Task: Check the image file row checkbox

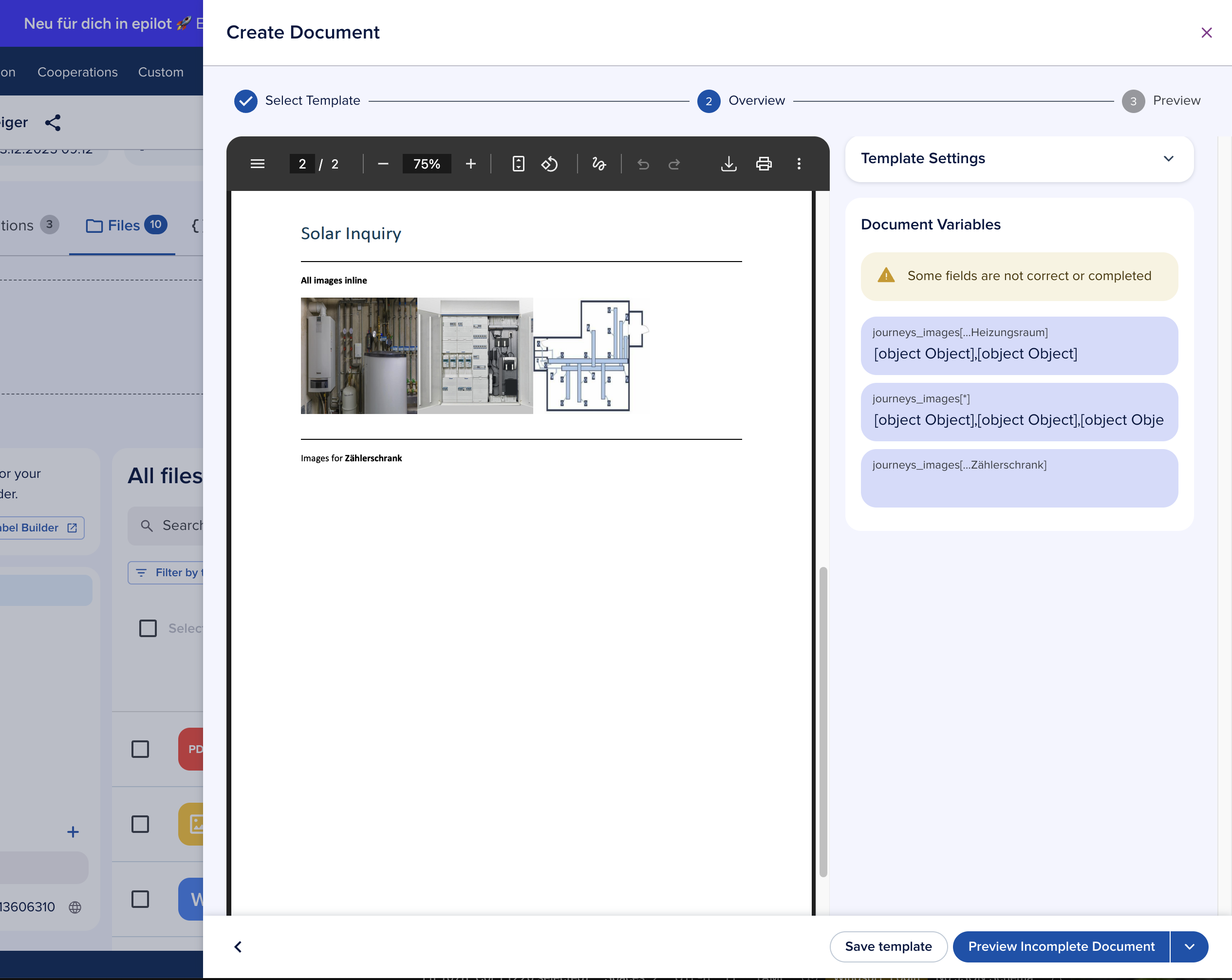Action: [140, 824]
